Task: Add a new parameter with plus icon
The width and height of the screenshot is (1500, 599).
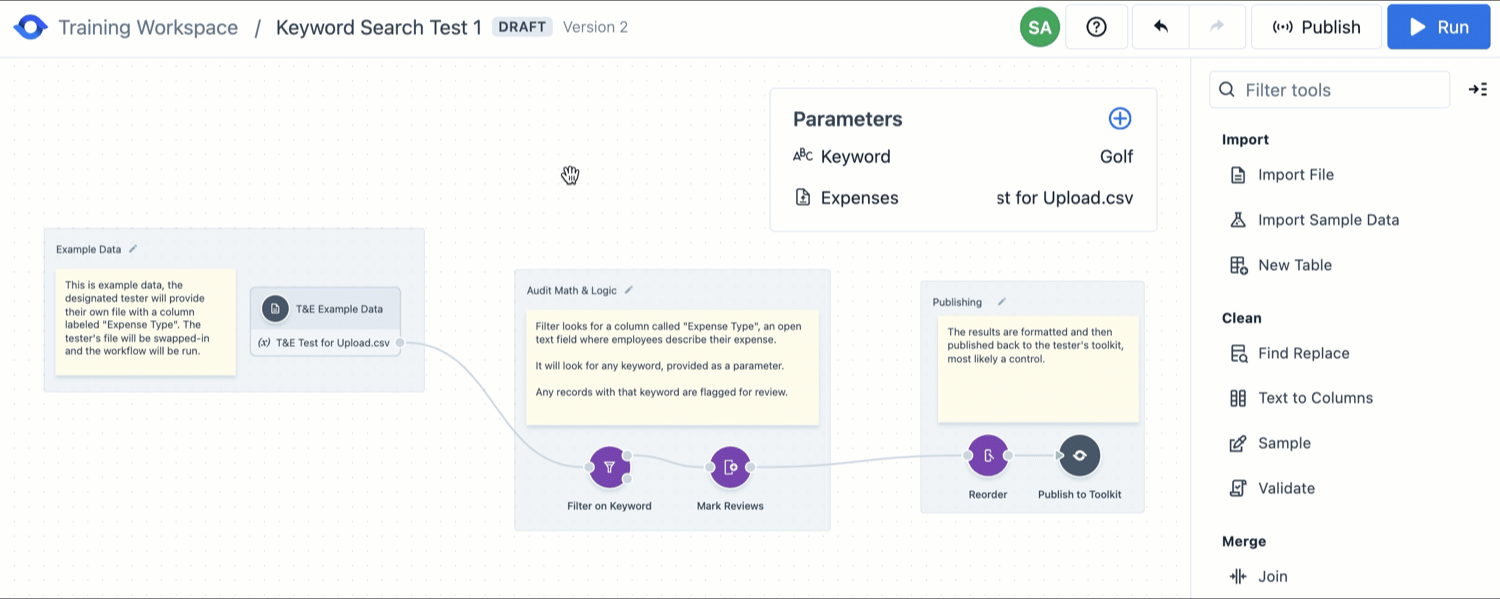Action: 1120,119
